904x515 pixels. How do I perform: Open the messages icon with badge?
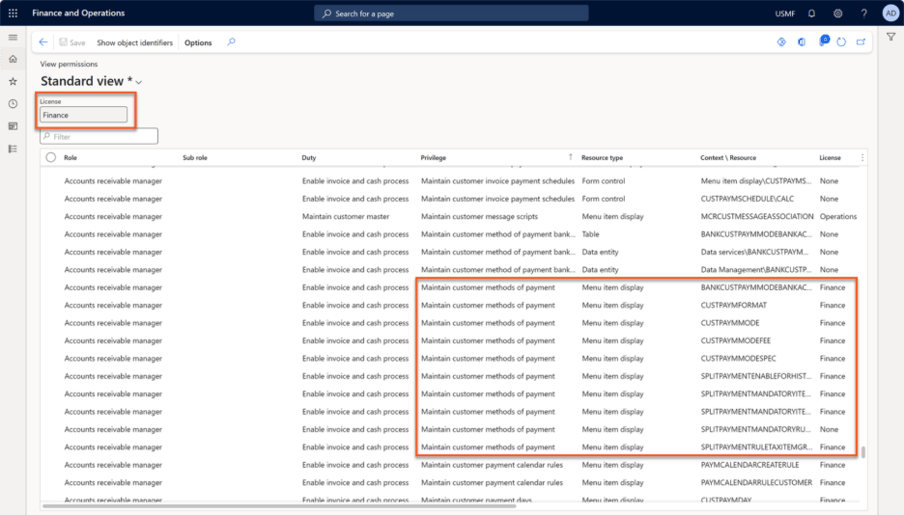coord(824,40)
